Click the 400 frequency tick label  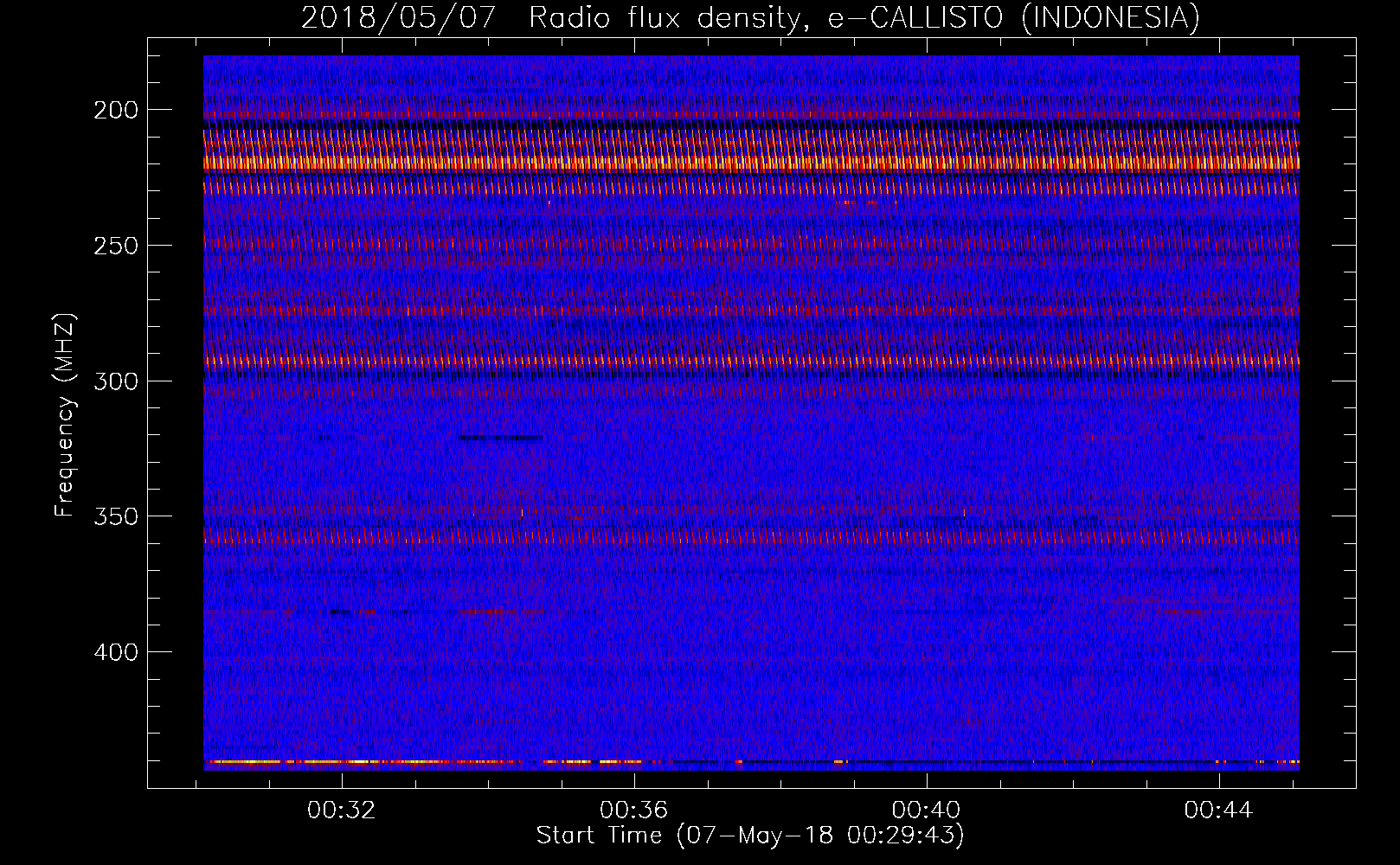click(116, 651)
